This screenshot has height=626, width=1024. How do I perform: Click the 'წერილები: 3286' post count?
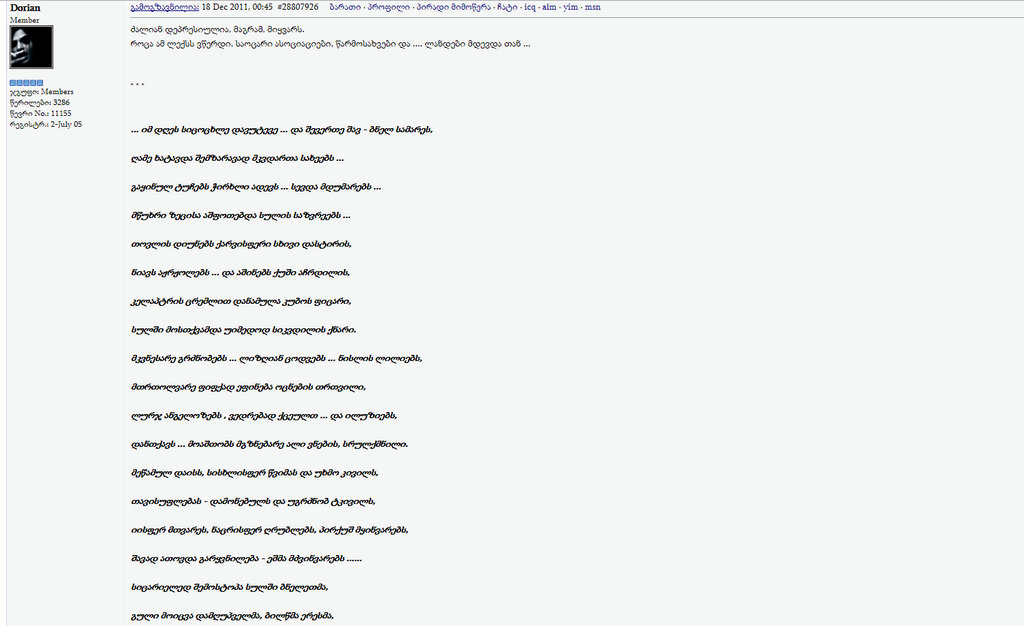click(40, 102)
